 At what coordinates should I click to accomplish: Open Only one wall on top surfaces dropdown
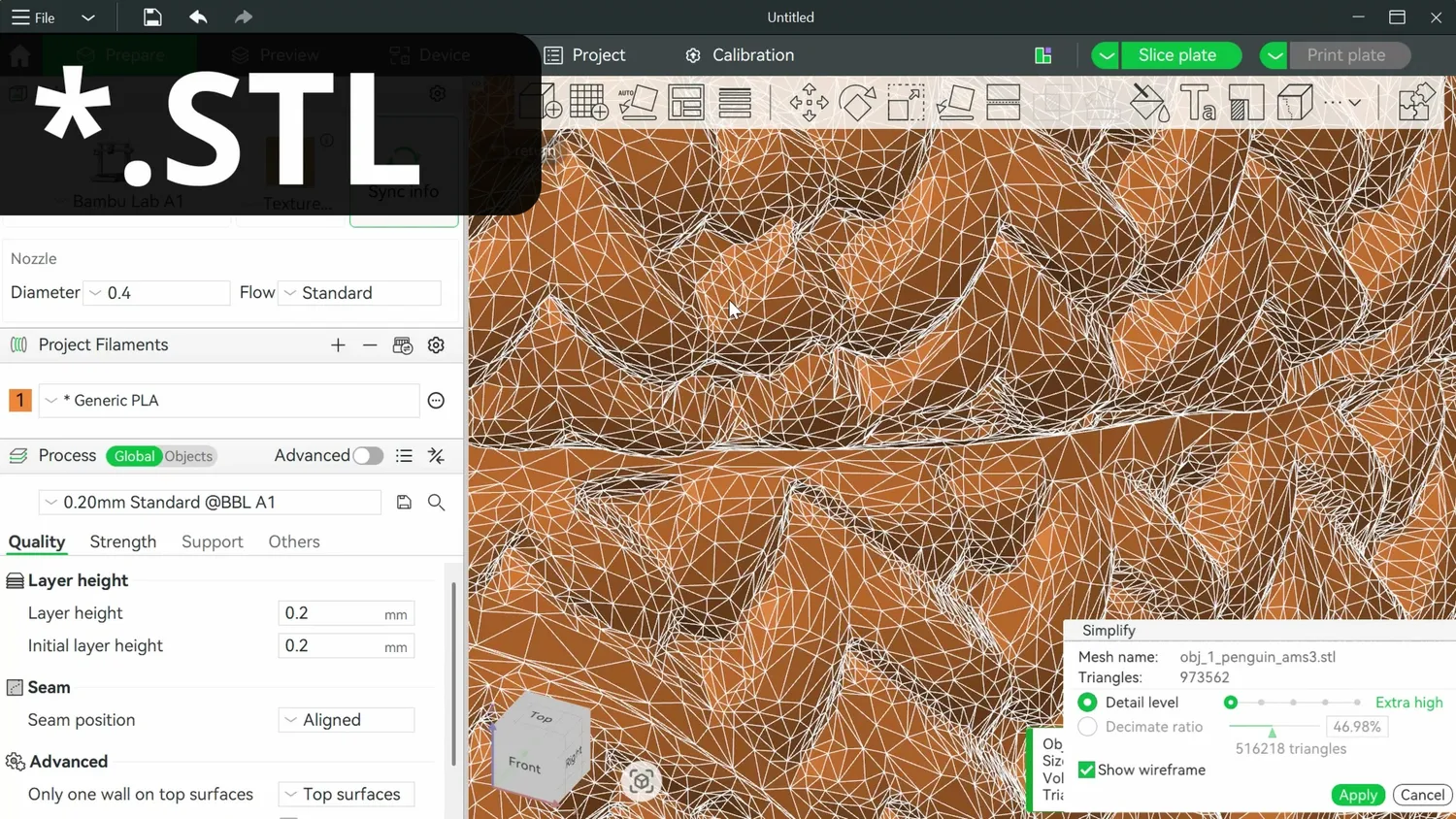point(347,794)
